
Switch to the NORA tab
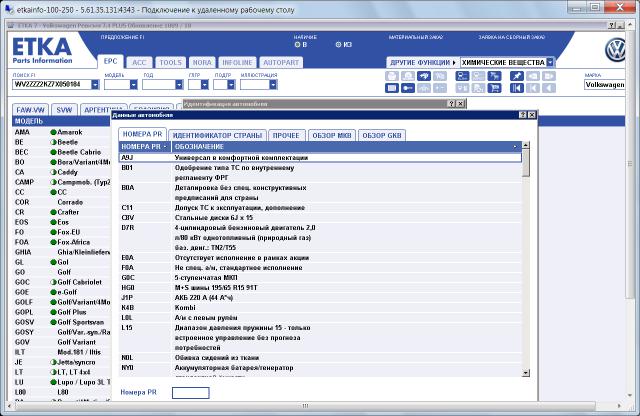coord(202,62)
